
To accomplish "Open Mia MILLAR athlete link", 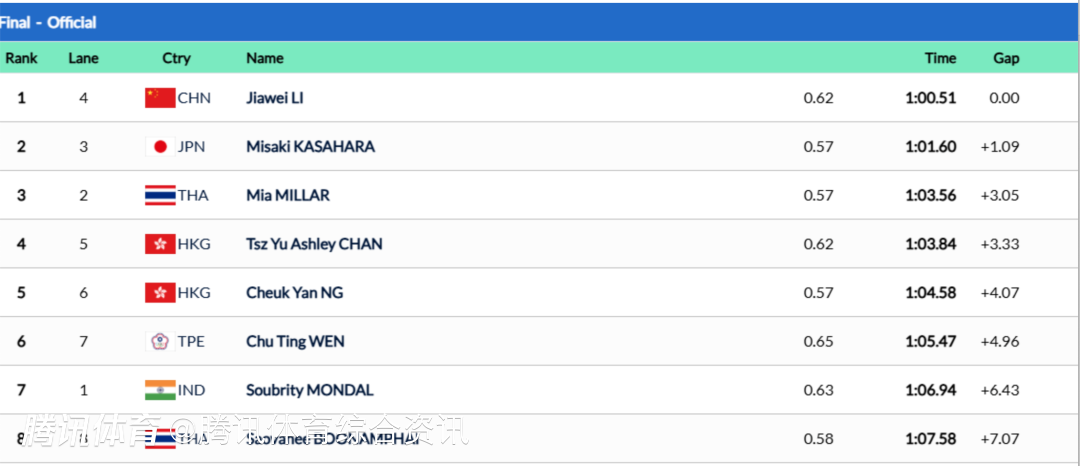I will coord(288,196).
